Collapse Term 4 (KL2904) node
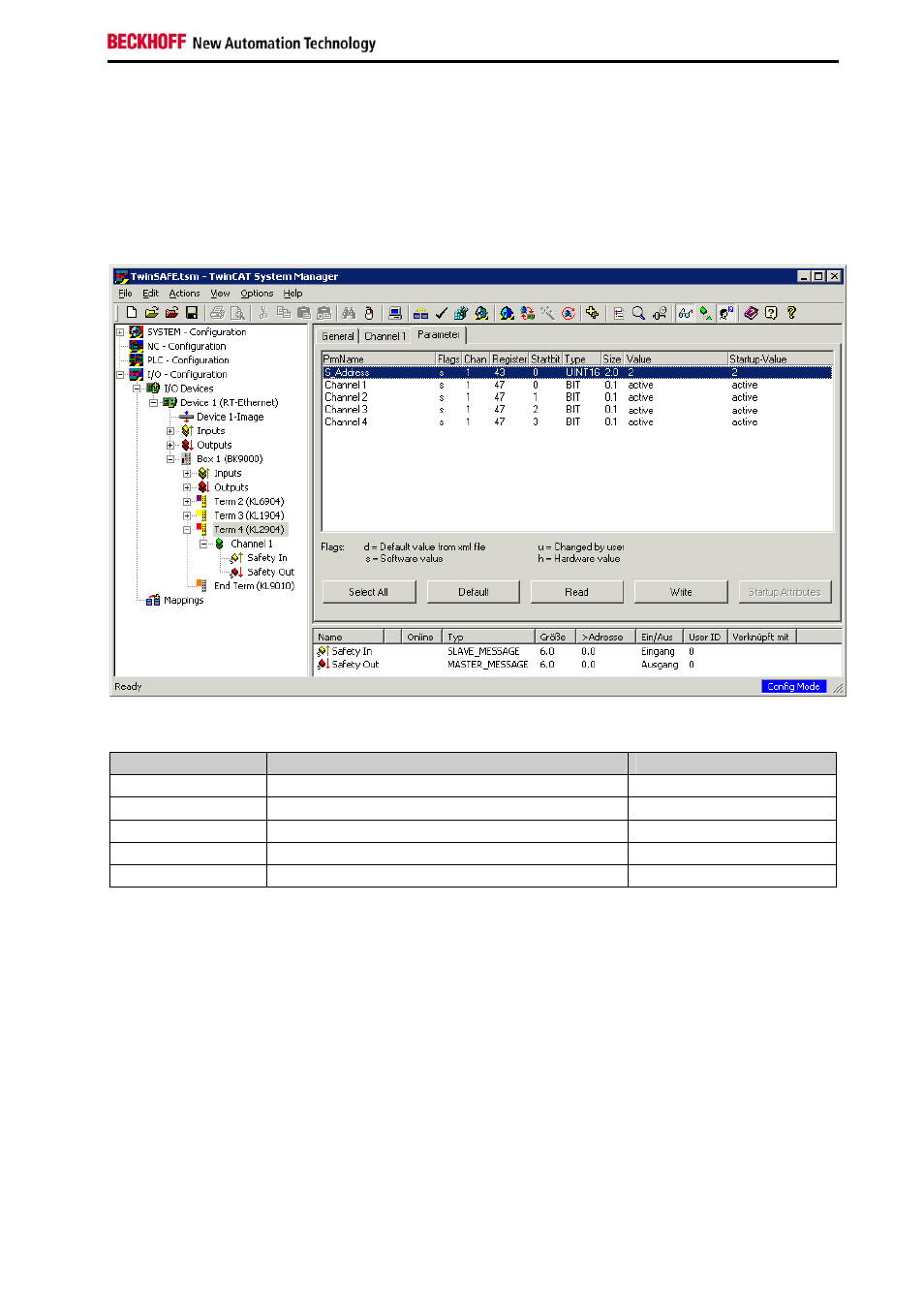 (x=187, y=530)
